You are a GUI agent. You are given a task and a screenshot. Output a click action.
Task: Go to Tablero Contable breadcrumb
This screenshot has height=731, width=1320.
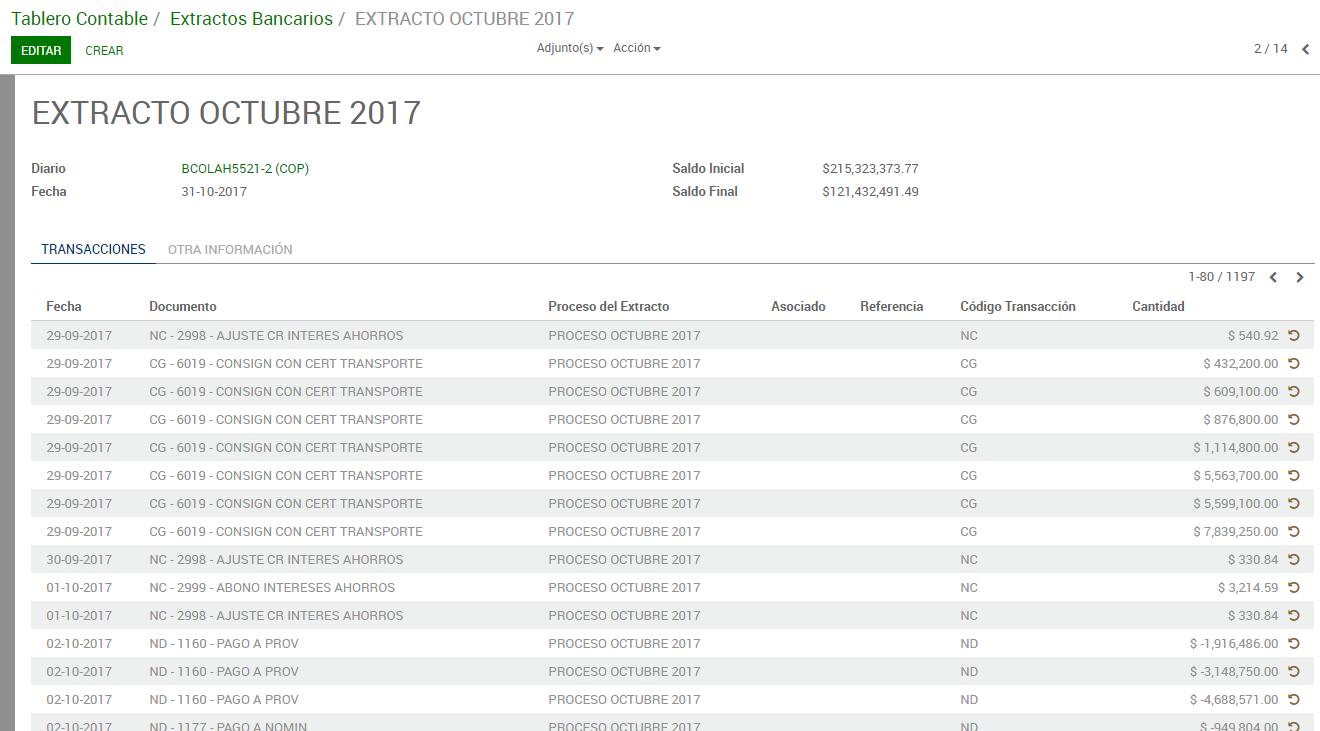pos(79,19)
